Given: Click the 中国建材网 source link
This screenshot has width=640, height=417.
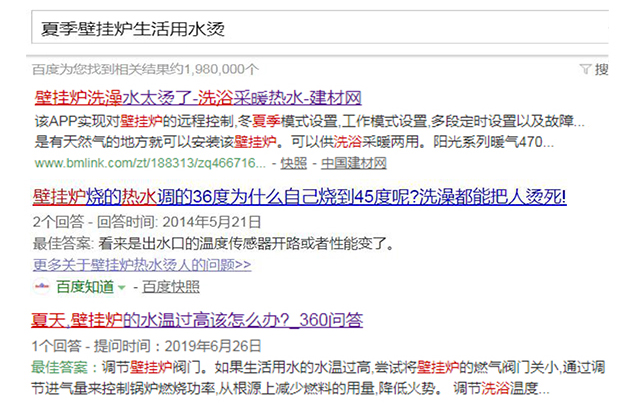Looking at the screenshot, I should 352,163.
